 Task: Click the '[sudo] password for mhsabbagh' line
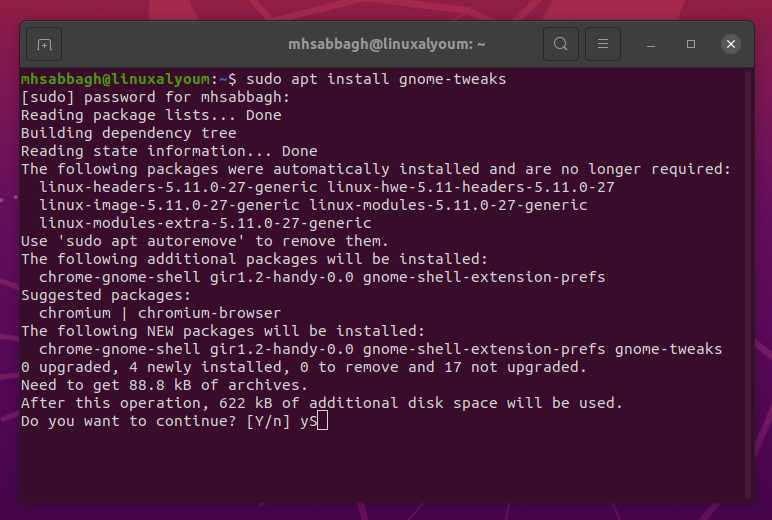pos(155,97)
